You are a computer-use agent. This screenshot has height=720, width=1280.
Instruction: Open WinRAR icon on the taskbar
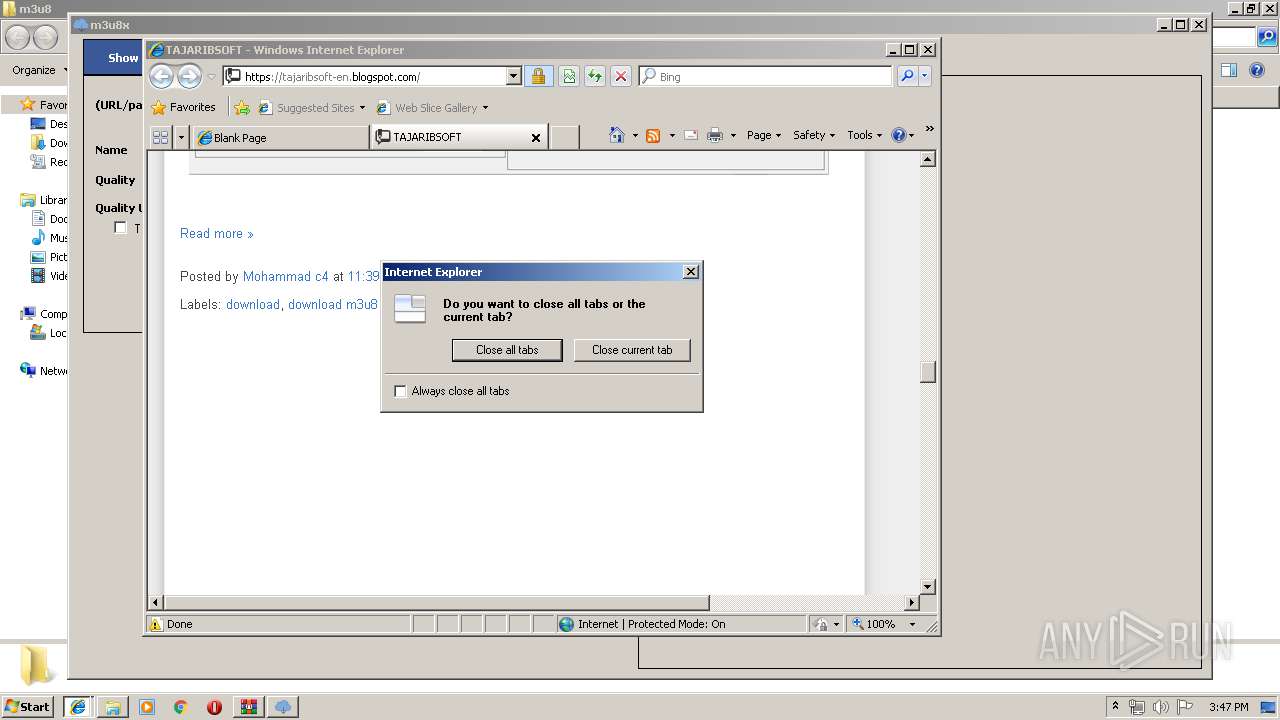click(x=248, y=707)
